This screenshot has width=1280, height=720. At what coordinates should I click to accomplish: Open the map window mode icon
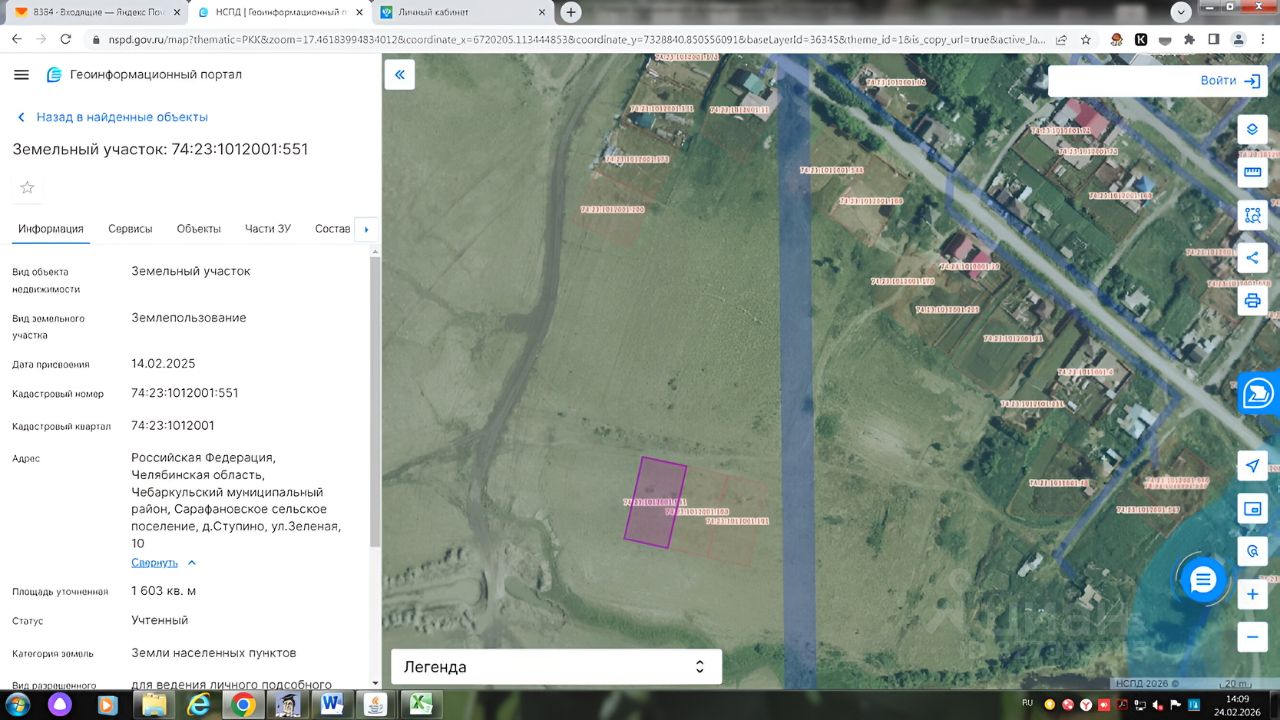tap(1252, 509)
